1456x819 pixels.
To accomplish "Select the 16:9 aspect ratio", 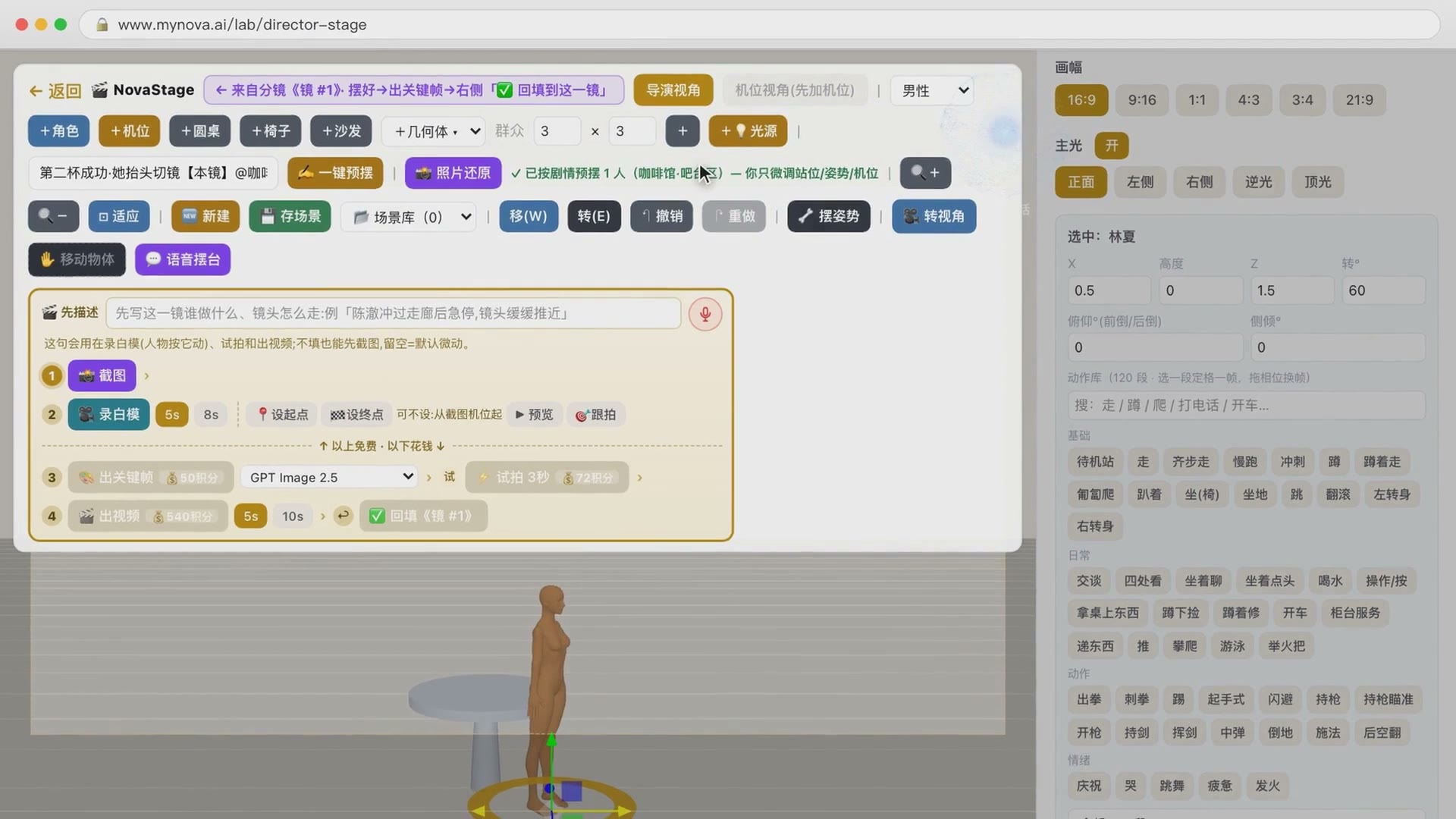I will 1081,100.
